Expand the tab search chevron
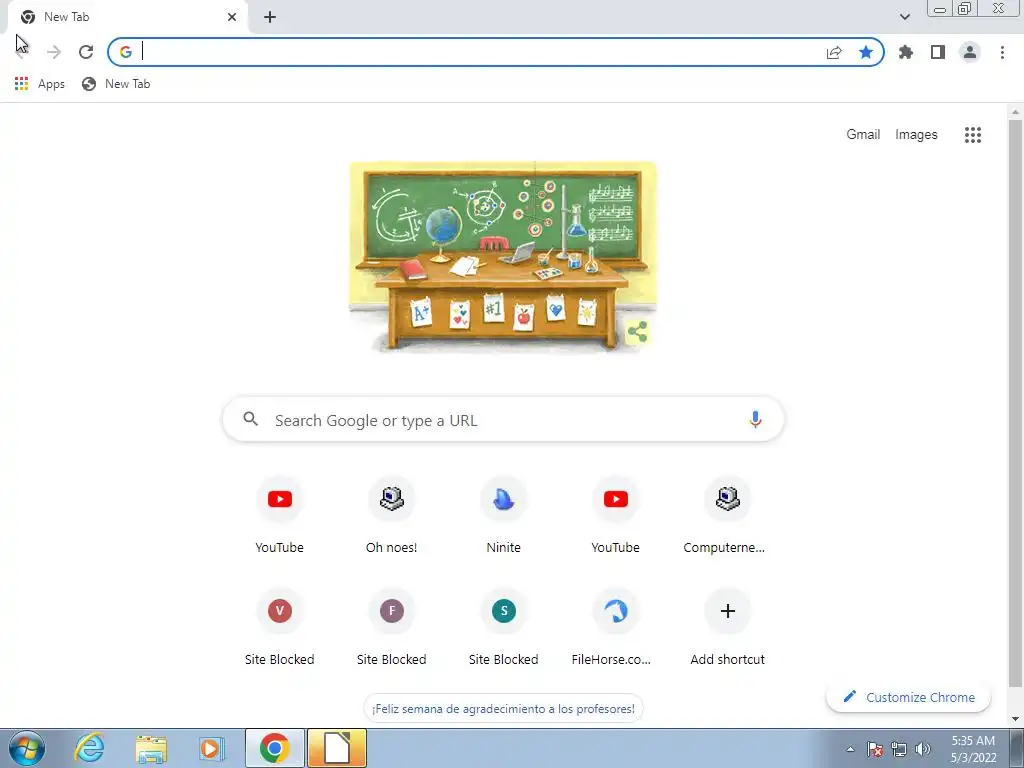 coord(904,17)
